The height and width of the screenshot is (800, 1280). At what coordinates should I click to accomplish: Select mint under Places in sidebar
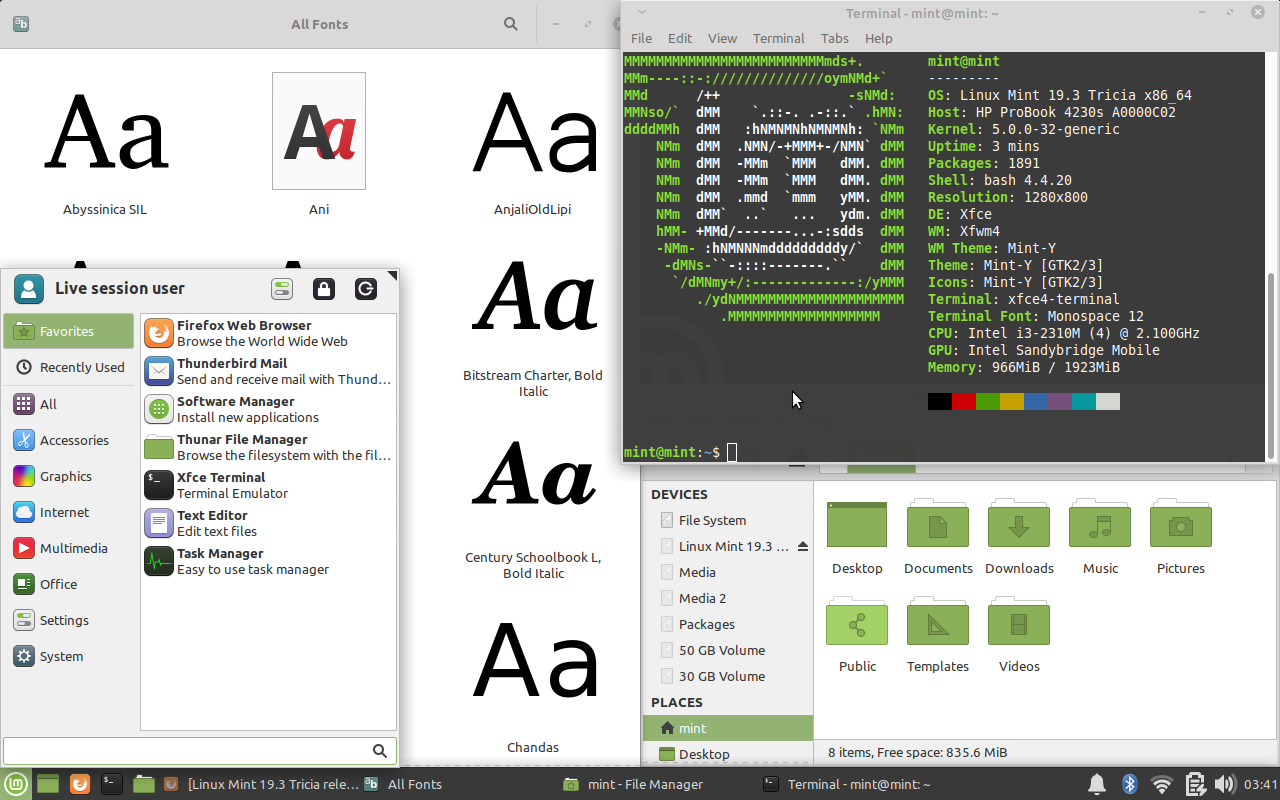pos(727,728)
